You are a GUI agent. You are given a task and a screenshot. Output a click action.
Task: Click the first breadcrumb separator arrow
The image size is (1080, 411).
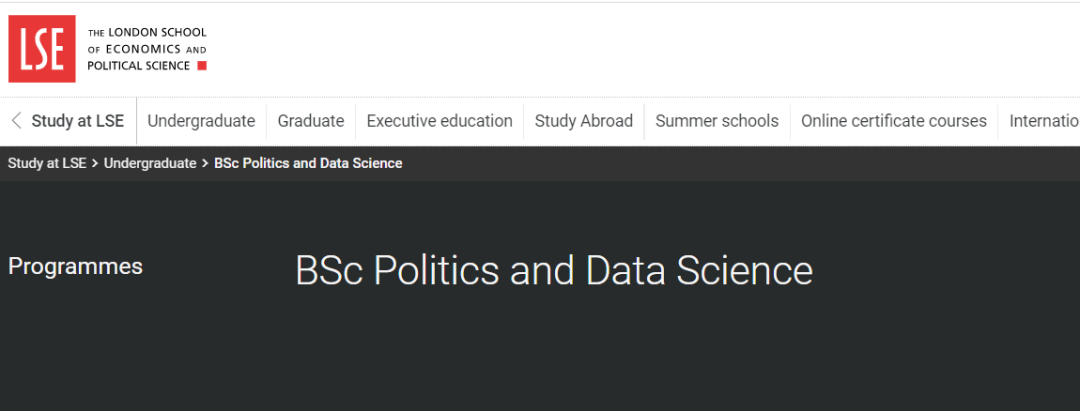pos(95,163)
